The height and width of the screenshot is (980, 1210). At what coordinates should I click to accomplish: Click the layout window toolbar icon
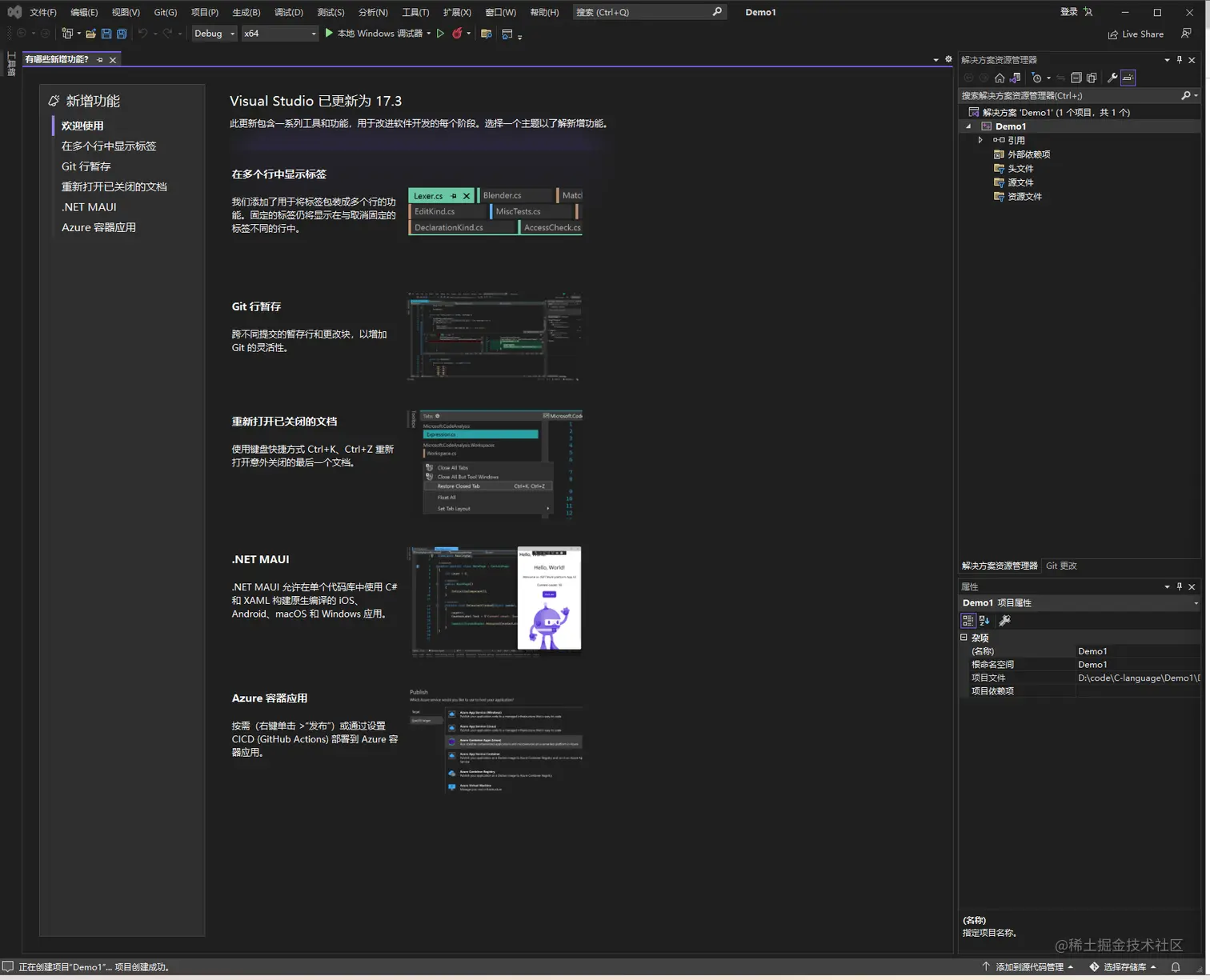tap(507, 34)
